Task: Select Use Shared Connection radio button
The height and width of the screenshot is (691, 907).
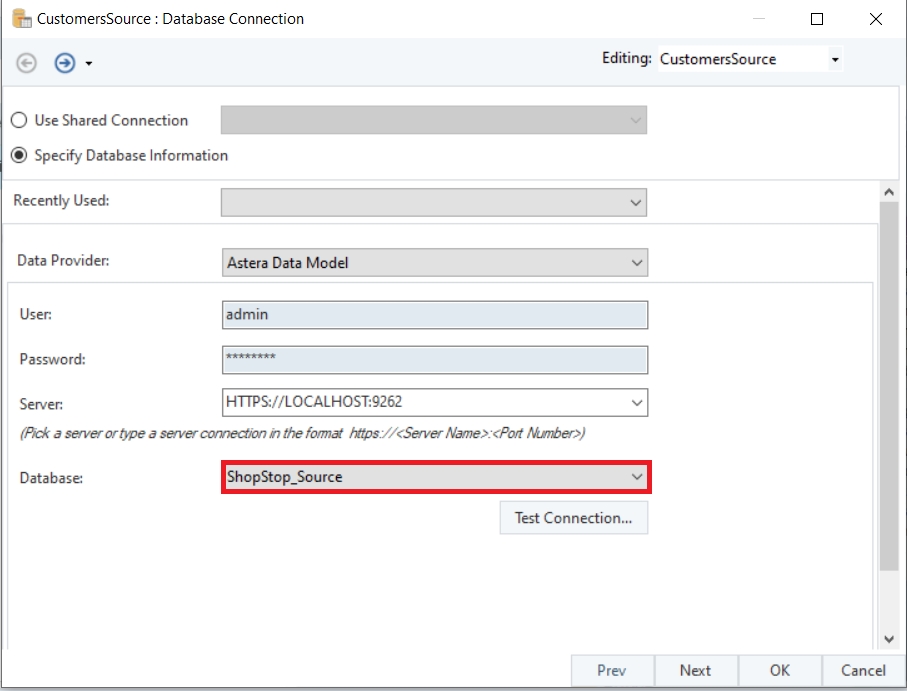Action: (x=19, y=120)
